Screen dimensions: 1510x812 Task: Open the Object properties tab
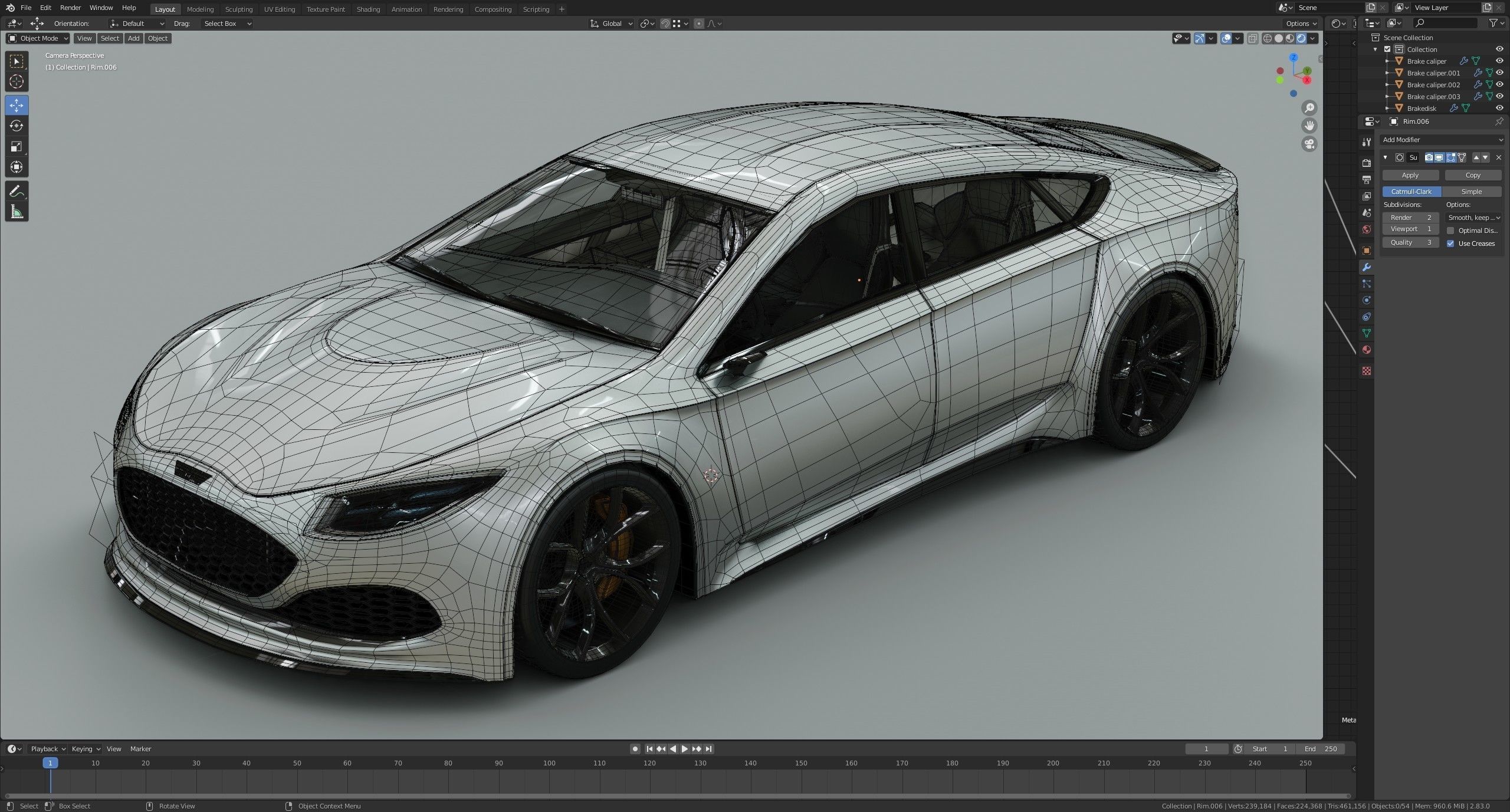pos(1367,251)
